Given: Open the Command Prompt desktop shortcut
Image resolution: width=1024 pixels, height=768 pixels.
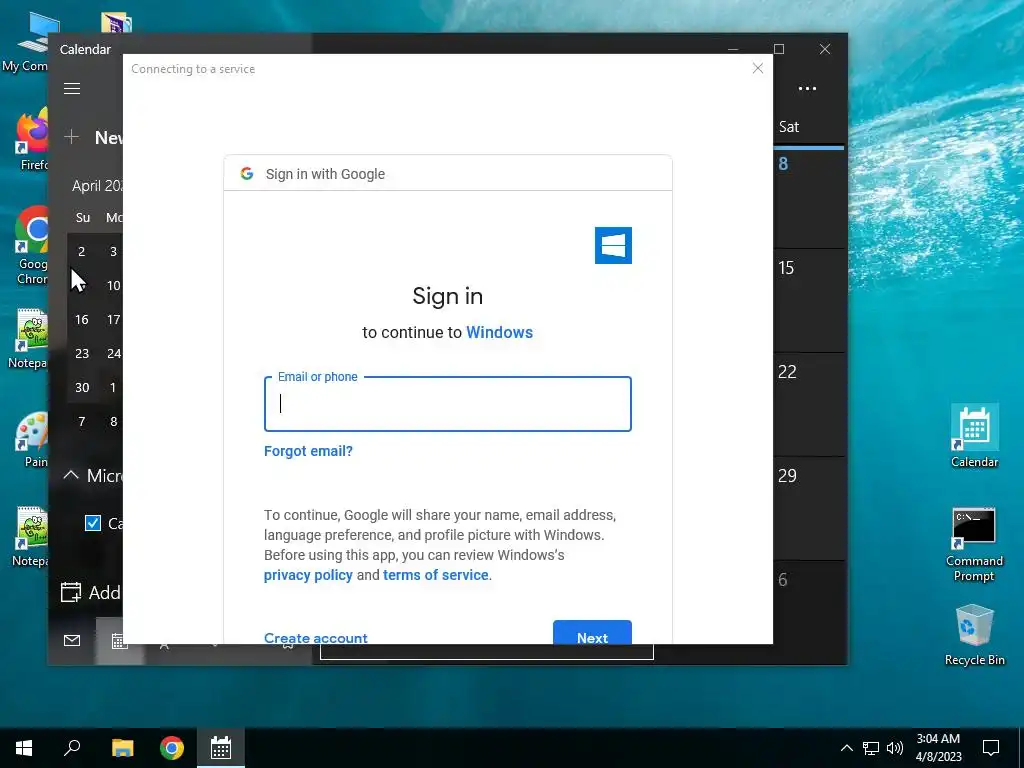Looking at the screenshot, I should pos(974,544).
